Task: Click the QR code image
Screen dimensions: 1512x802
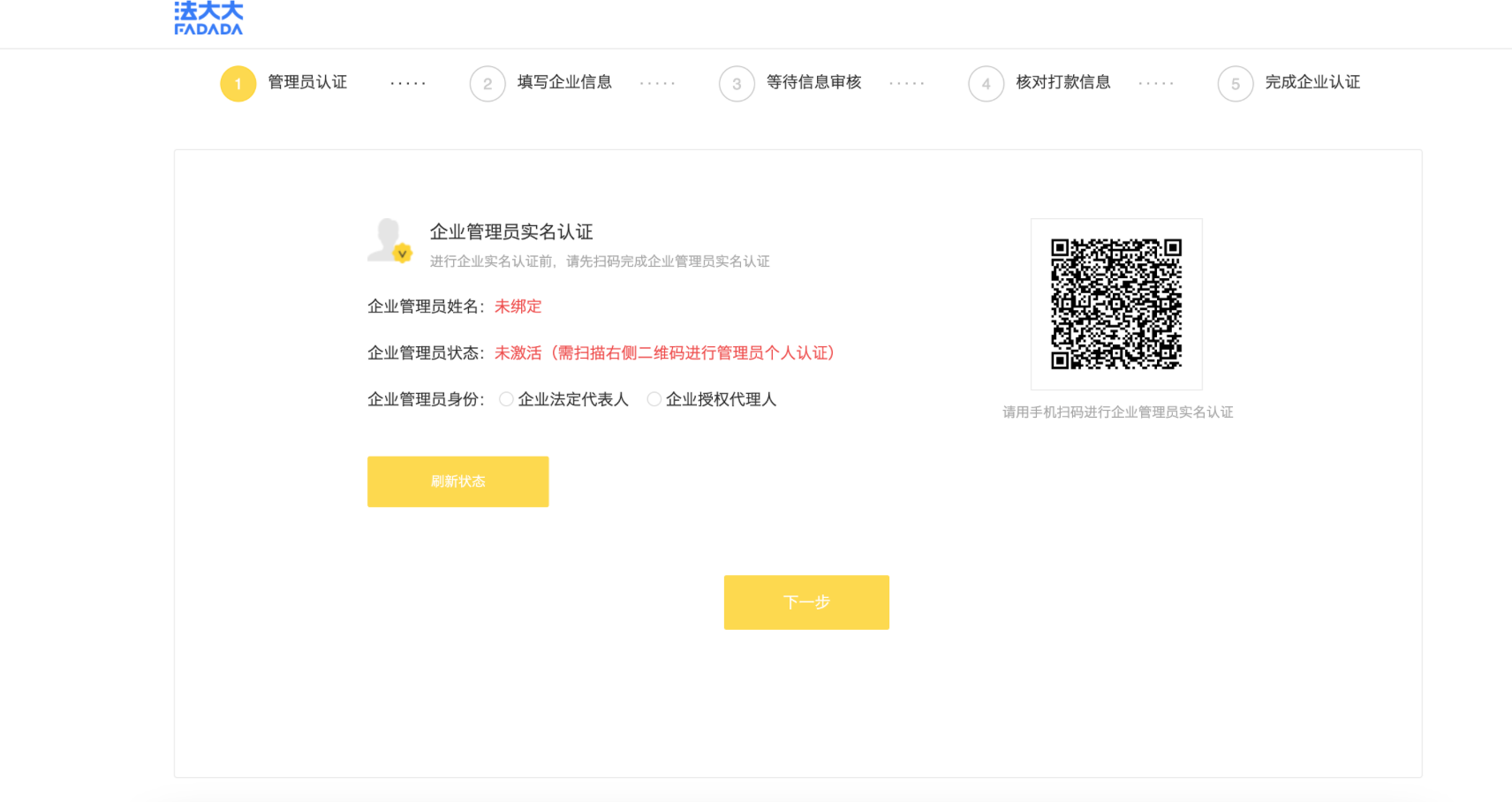Action: pos(1116,304)
